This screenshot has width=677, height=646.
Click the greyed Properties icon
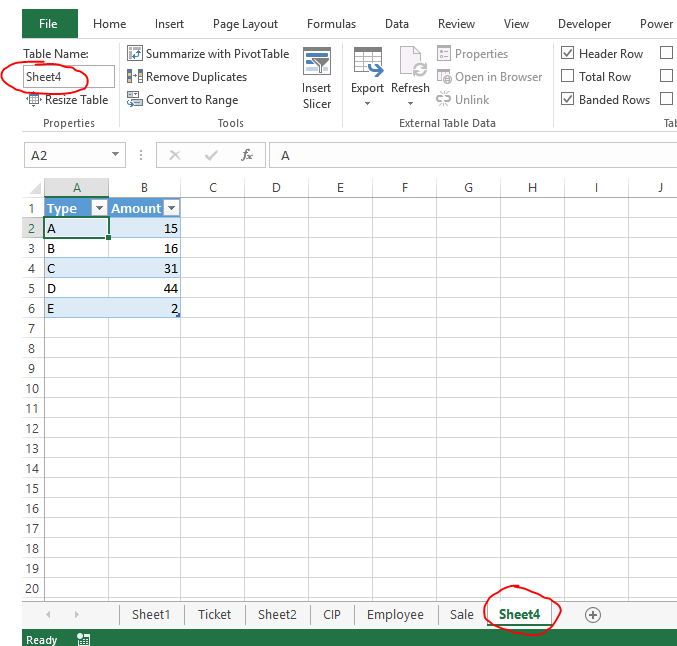pos(443,54)
